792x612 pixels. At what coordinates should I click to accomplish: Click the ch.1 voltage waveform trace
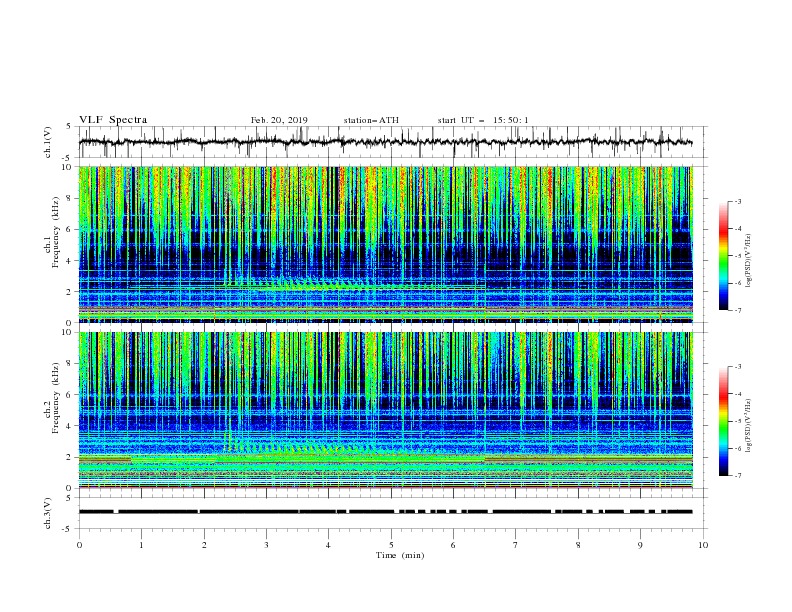click(x=385, y=142)
